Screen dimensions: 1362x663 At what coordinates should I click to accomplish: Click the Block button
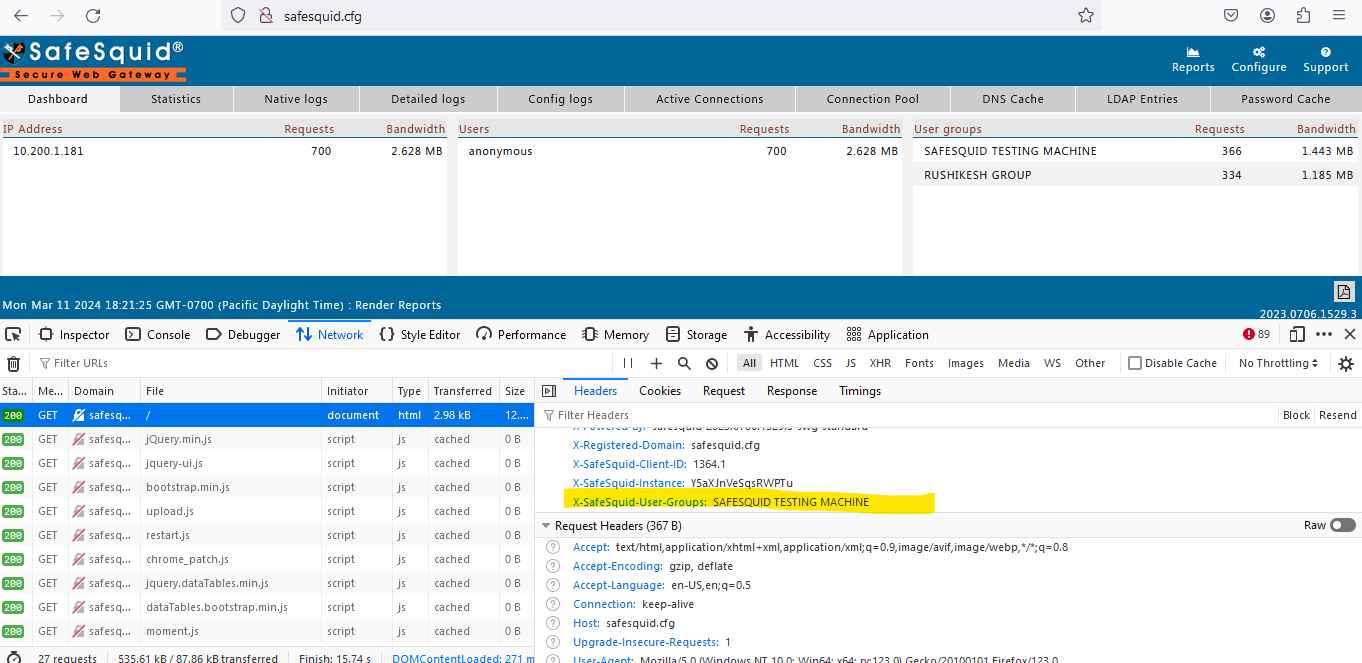(1296, 415)
